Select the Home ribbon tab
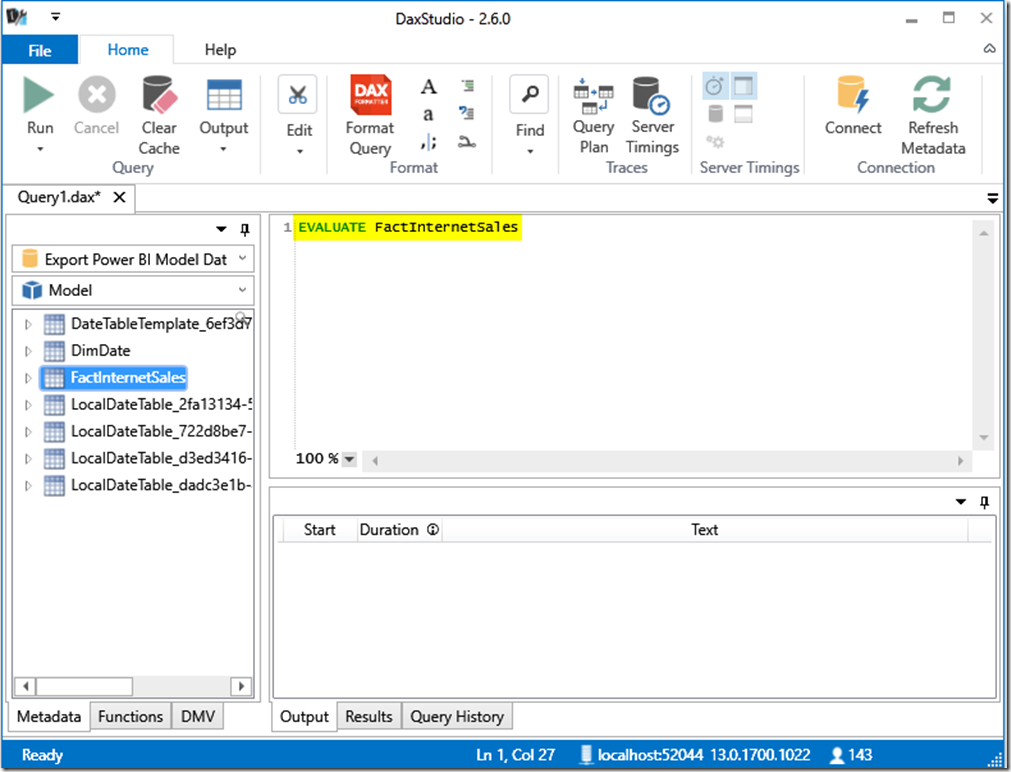 click(x=128, y=50)
